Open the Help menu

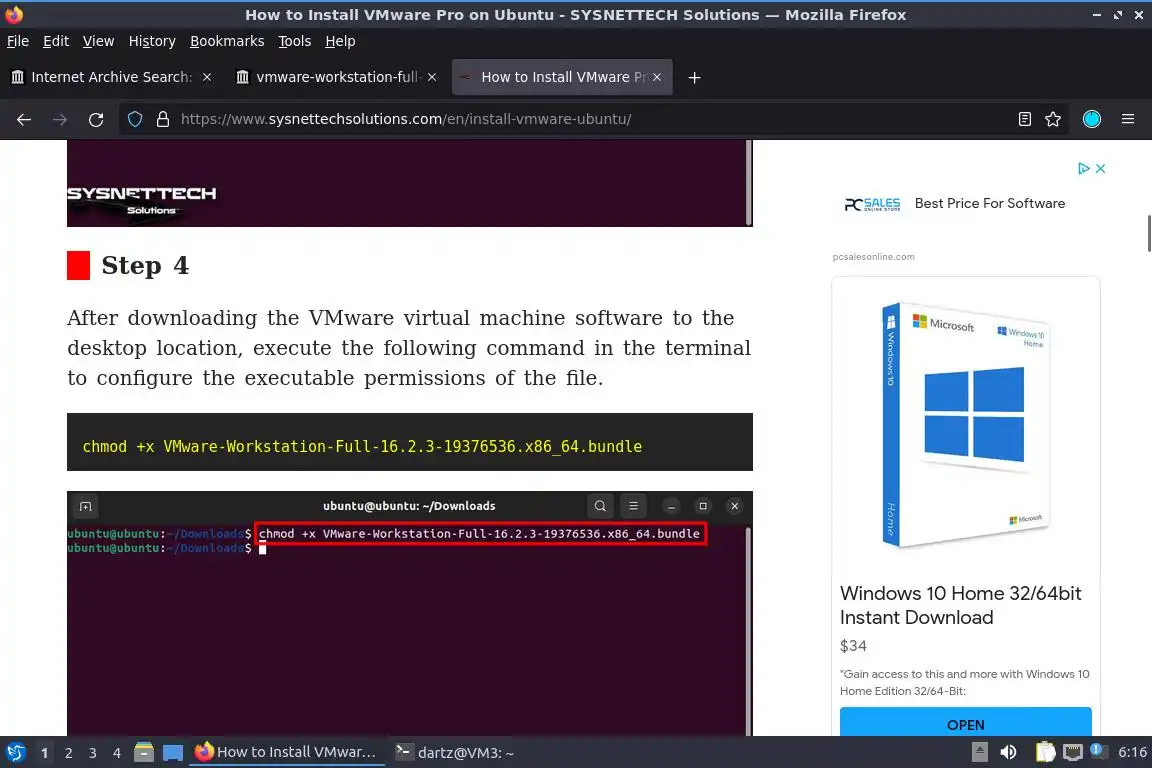coord(340,41)
